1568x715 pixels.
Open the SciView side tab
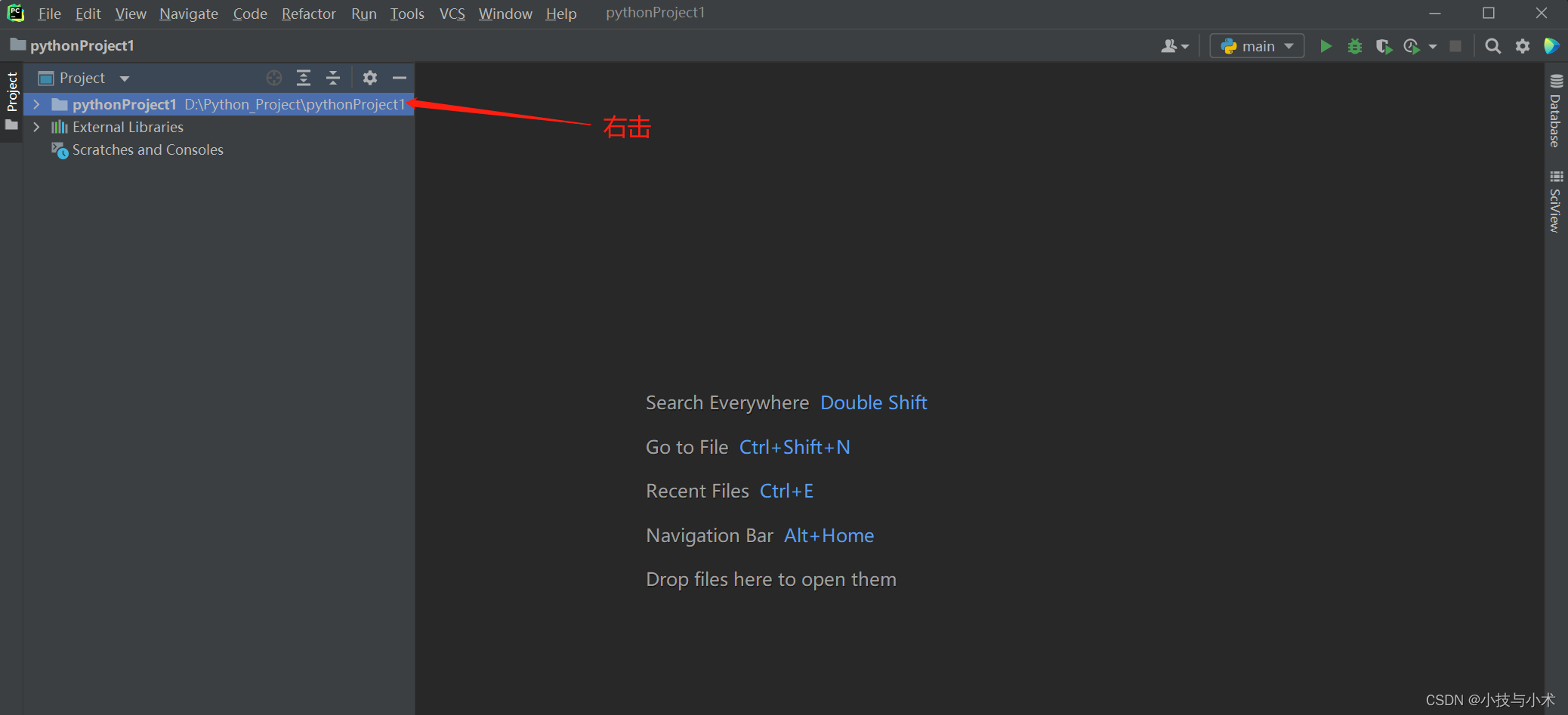(x=1556, y=202)
